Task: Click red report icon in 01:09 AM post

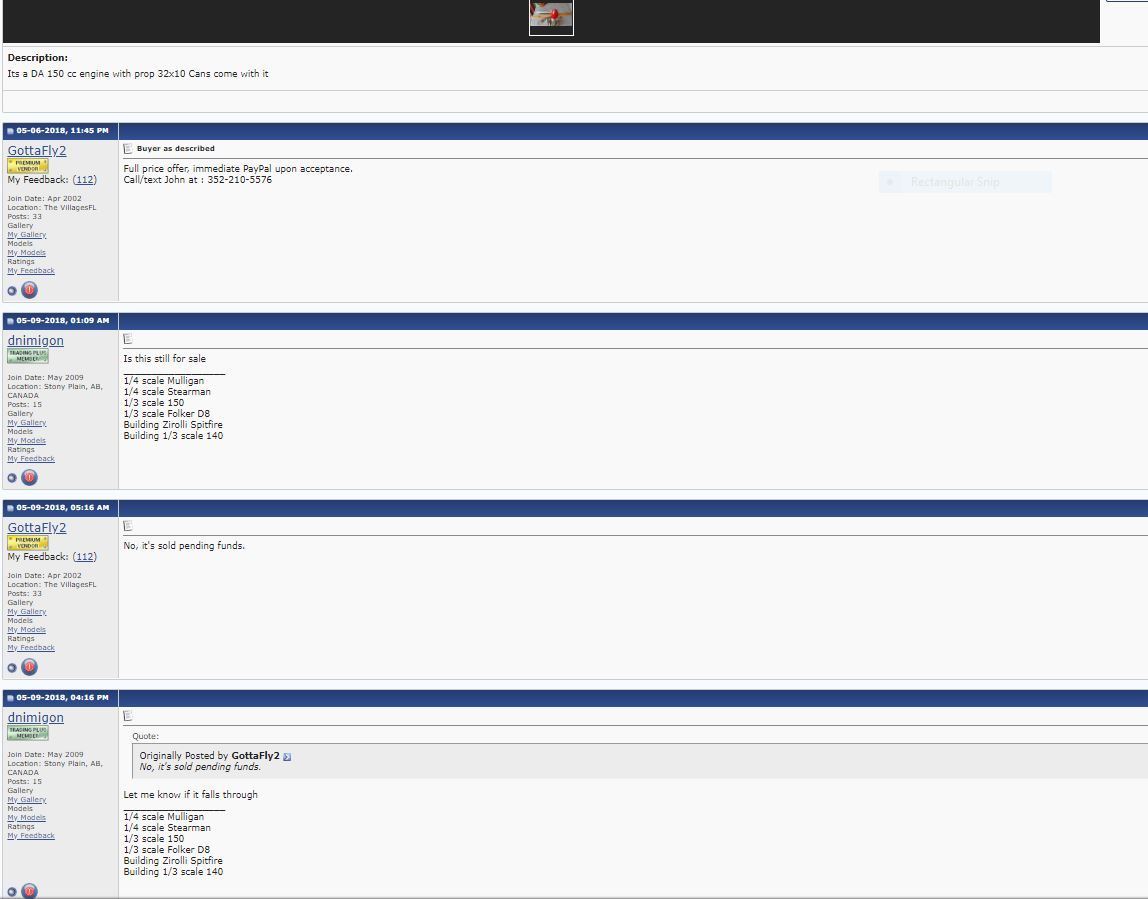Action: [29, 477]
